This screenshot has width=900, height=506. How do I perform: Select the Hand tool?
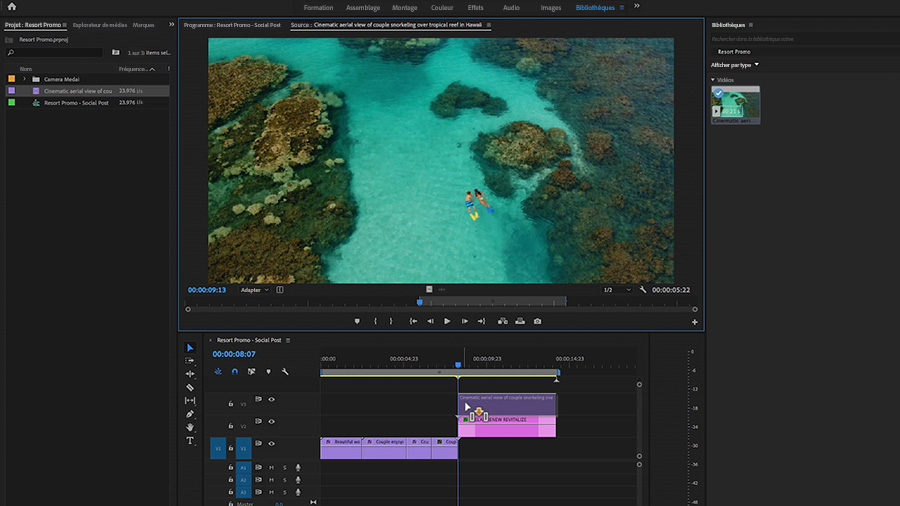190,427
